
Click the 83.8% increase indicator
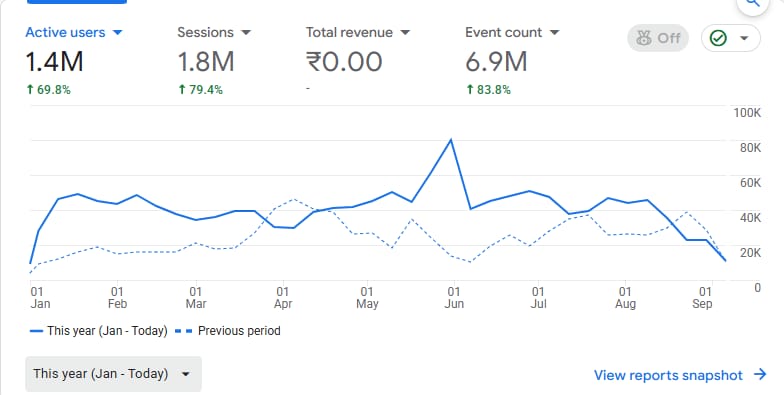(488, 90)
